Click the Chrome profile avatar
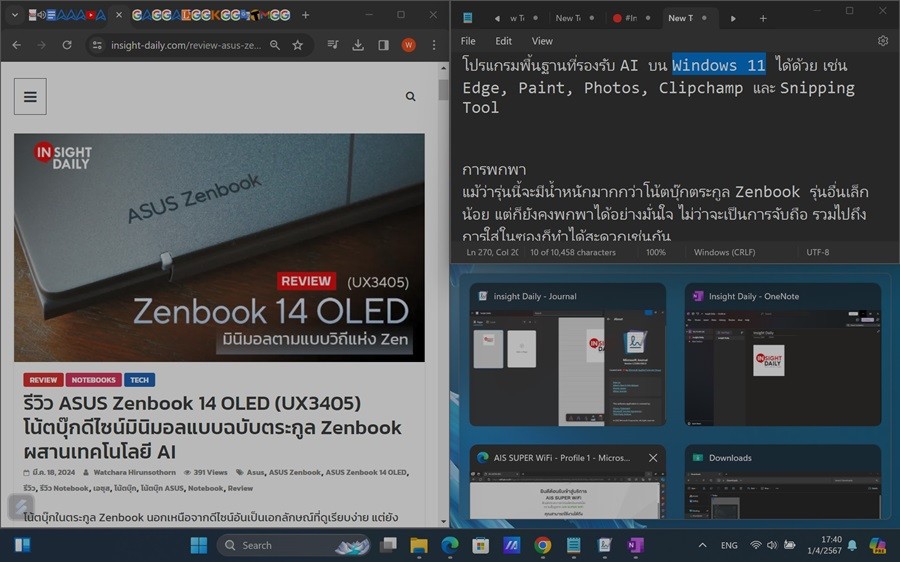This screenshot has height=562, width=900. pyautogui.click(x=408, y=45)
